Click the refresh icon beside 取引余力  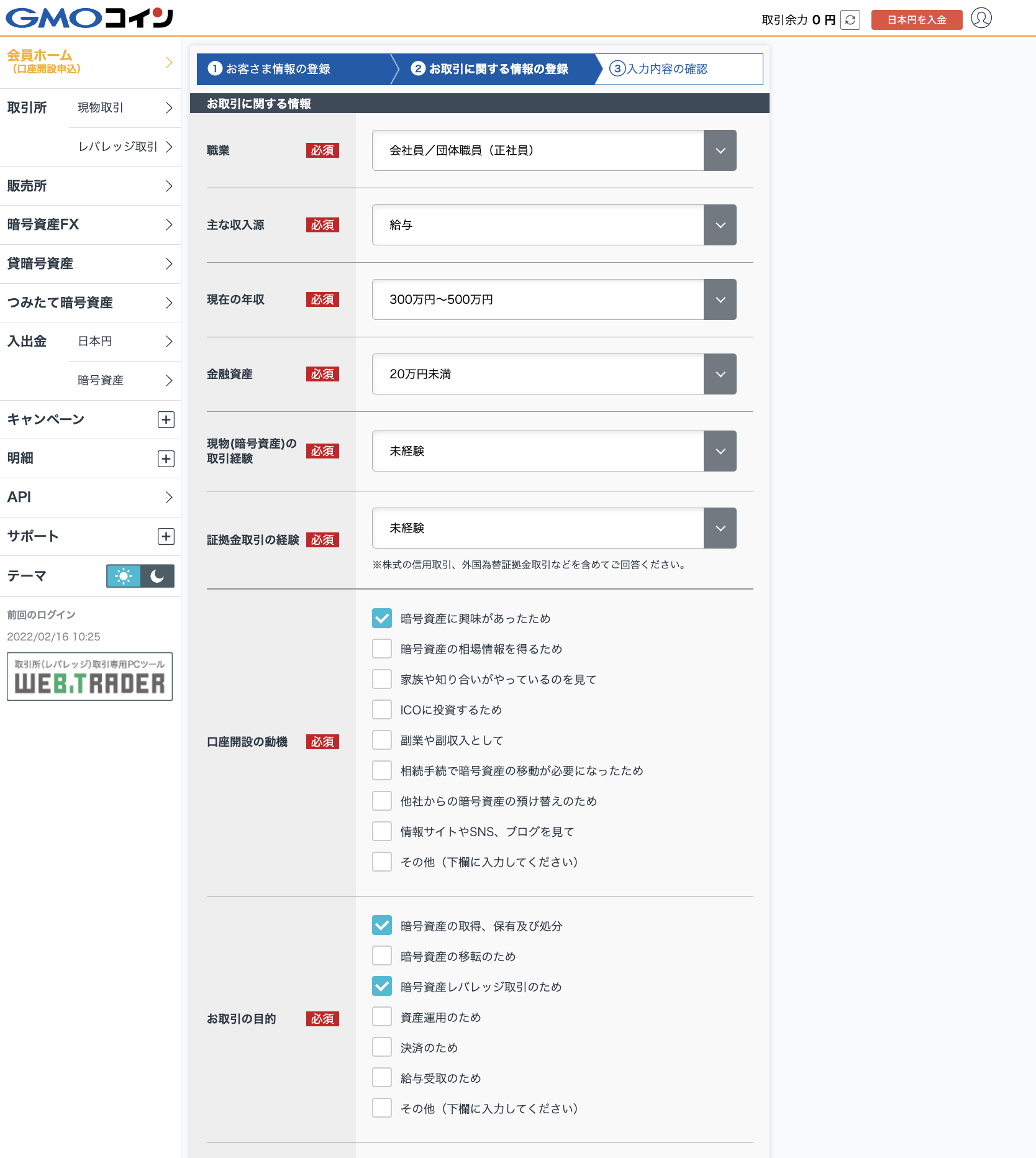pos(850,20)
